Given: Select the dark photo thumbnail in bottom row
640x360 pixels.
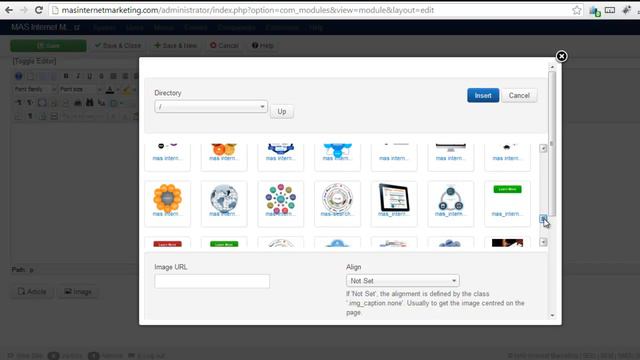Looking at the screenshot, I should tap(507, 243).
